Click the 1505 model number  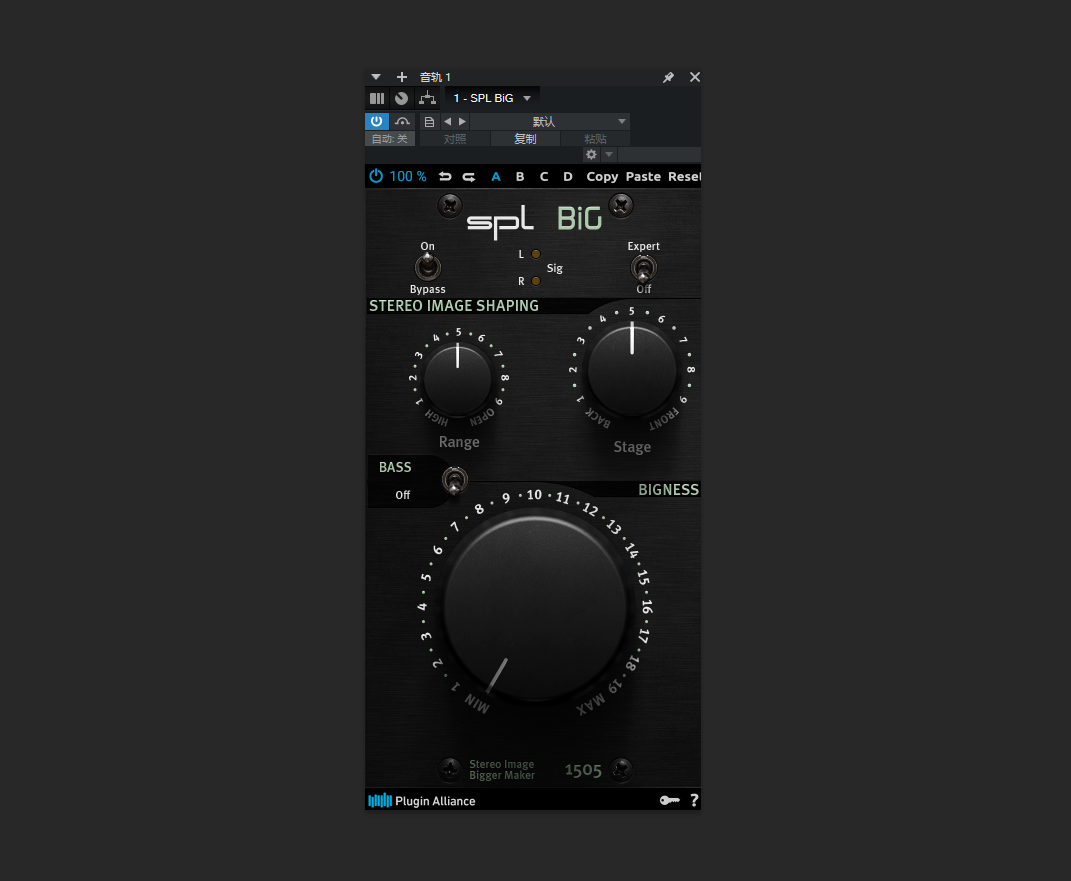tap(583, 770)
